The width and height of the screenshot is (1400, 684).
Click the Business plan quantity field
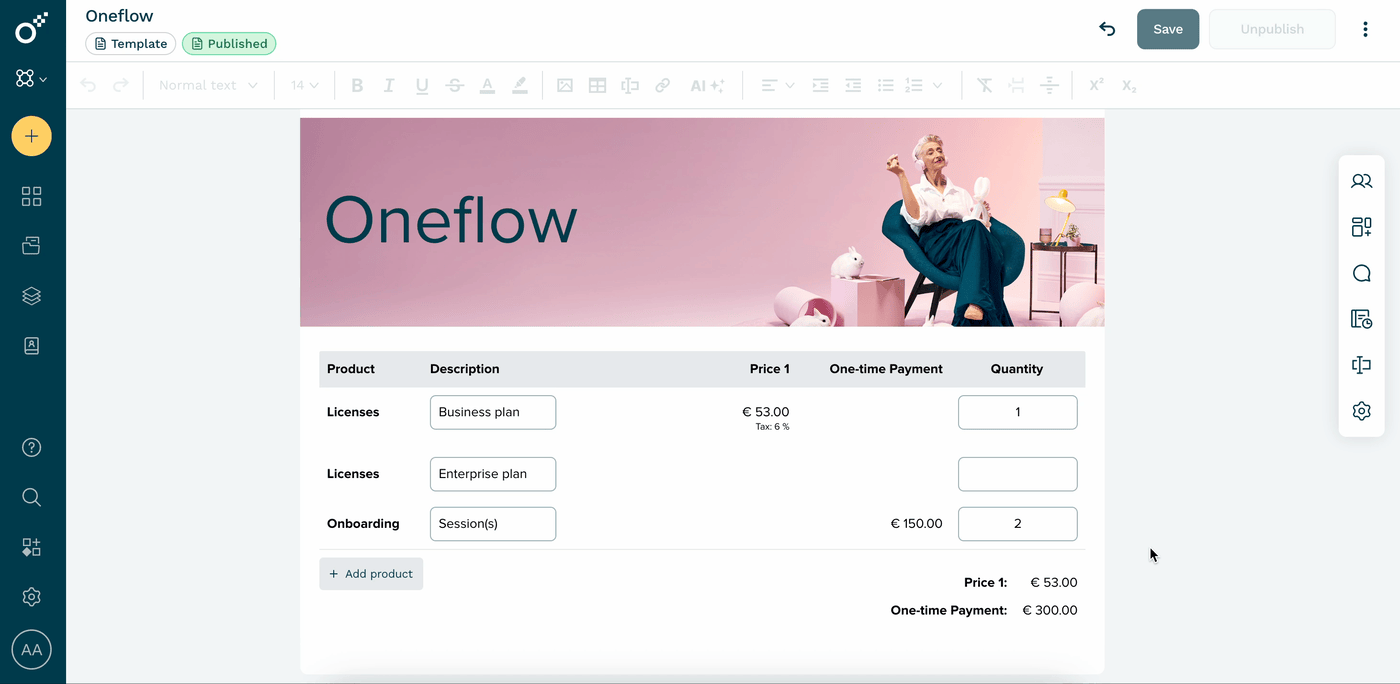click(x=1017, y=412)
